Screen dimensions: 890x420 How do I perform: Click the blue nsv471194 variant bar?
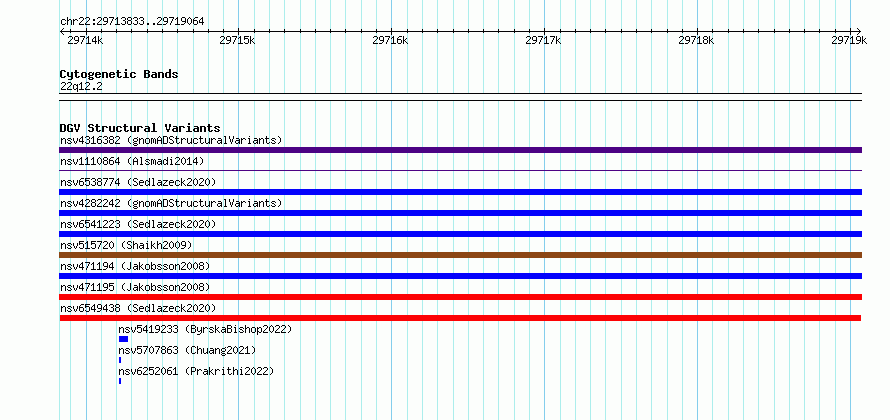460,276
